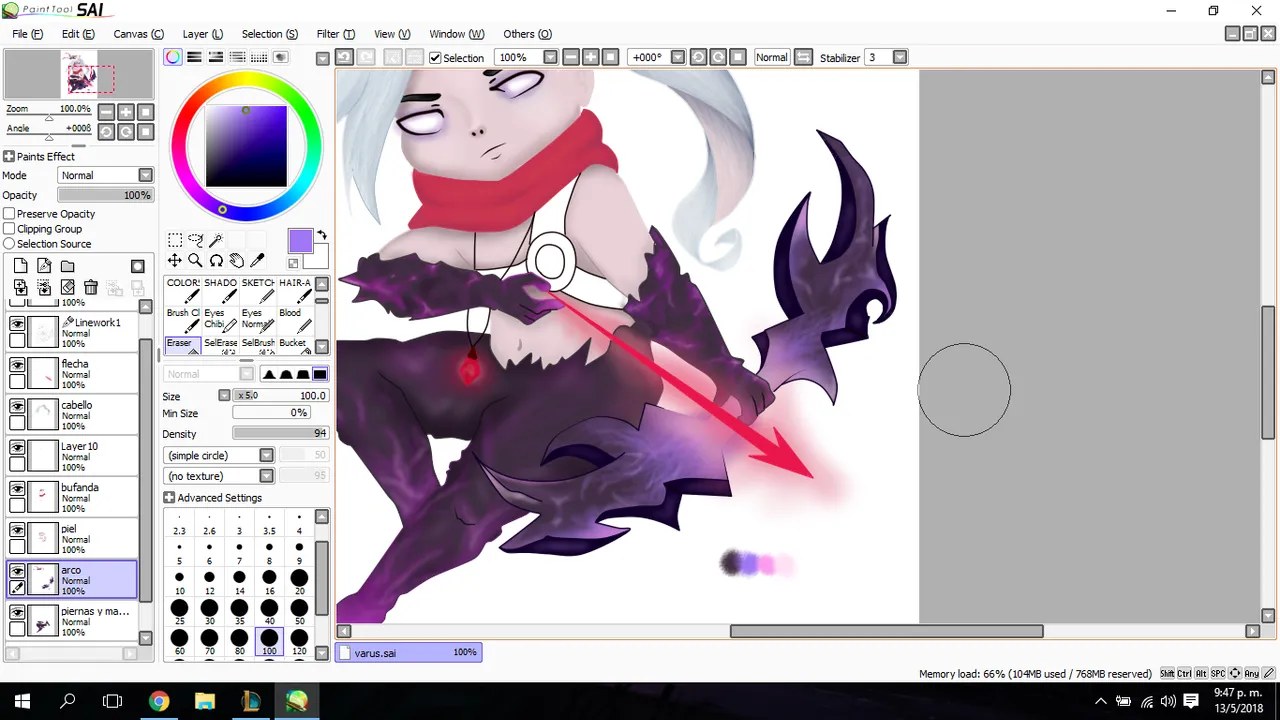This screenshot has width=1280, height=720.
Task: Open the Layer menu
Action: (x=202, y=34)
